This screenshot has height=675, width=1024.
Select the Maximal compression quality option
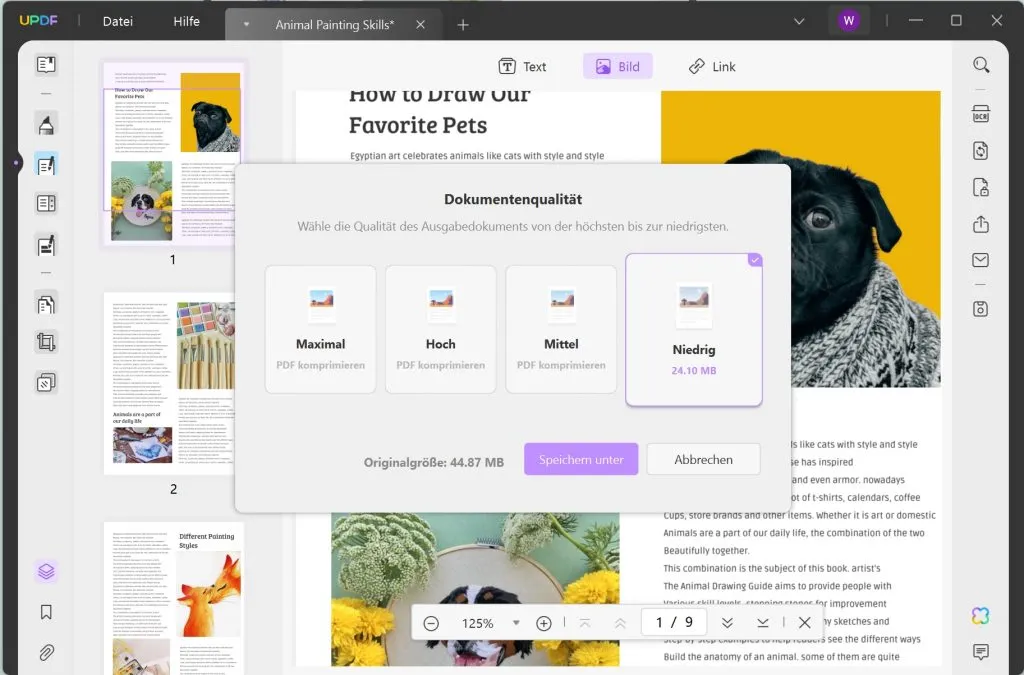point(320,328)
